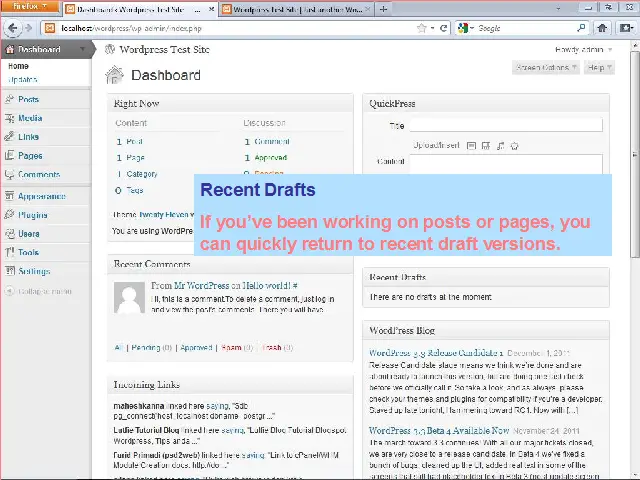Screen dimensions: 640x480
Task: Collapse the Dashboard submenu arrow
Action: click(x=82, y=49)
